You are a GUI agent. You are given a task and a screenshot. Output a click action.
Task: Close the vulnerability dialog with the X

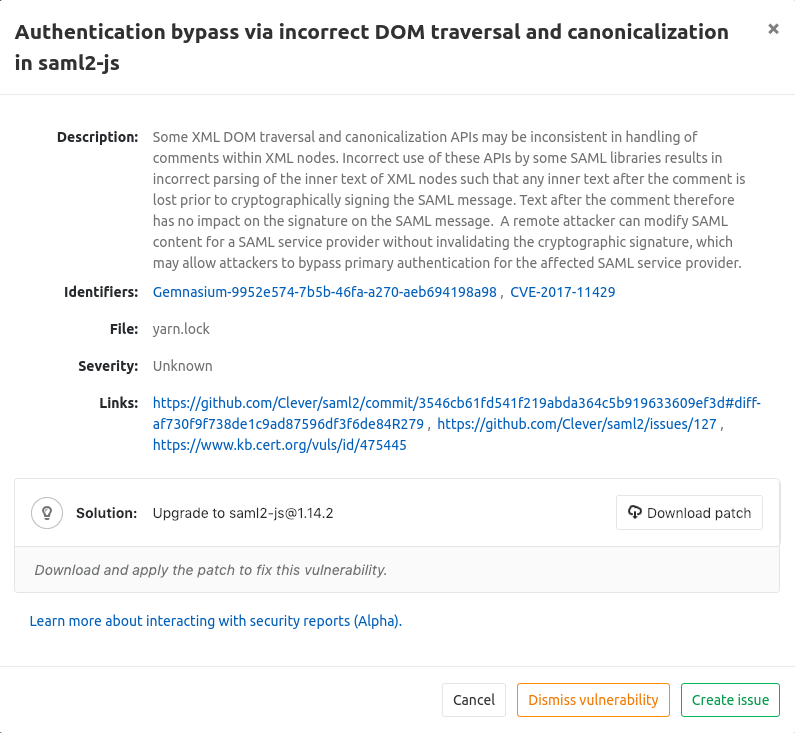point(773,29)
